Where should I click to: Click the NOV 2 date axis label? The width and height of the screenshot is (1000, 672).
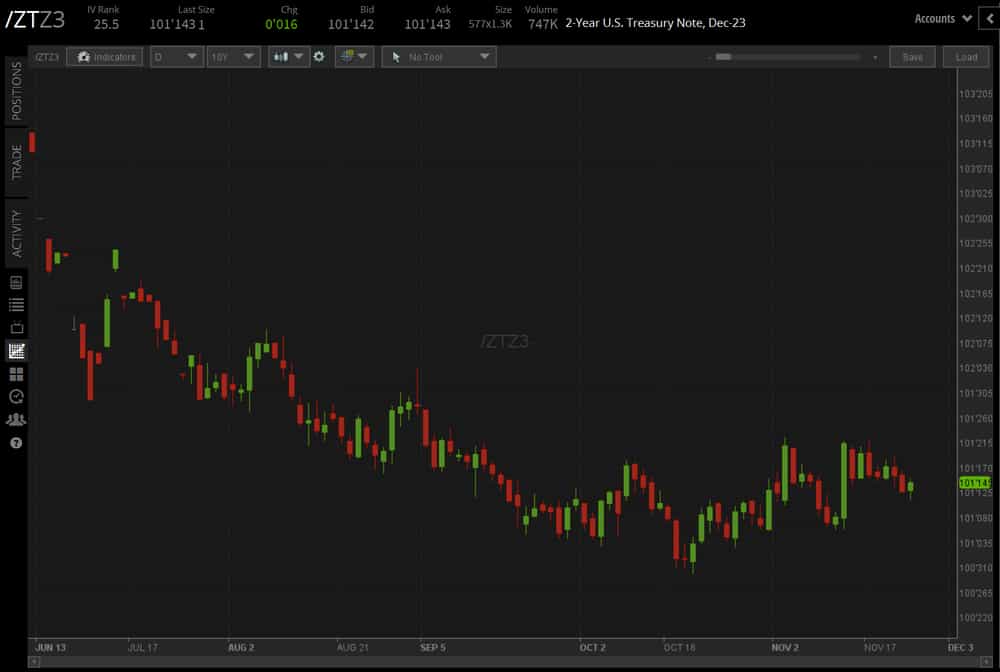785,647
